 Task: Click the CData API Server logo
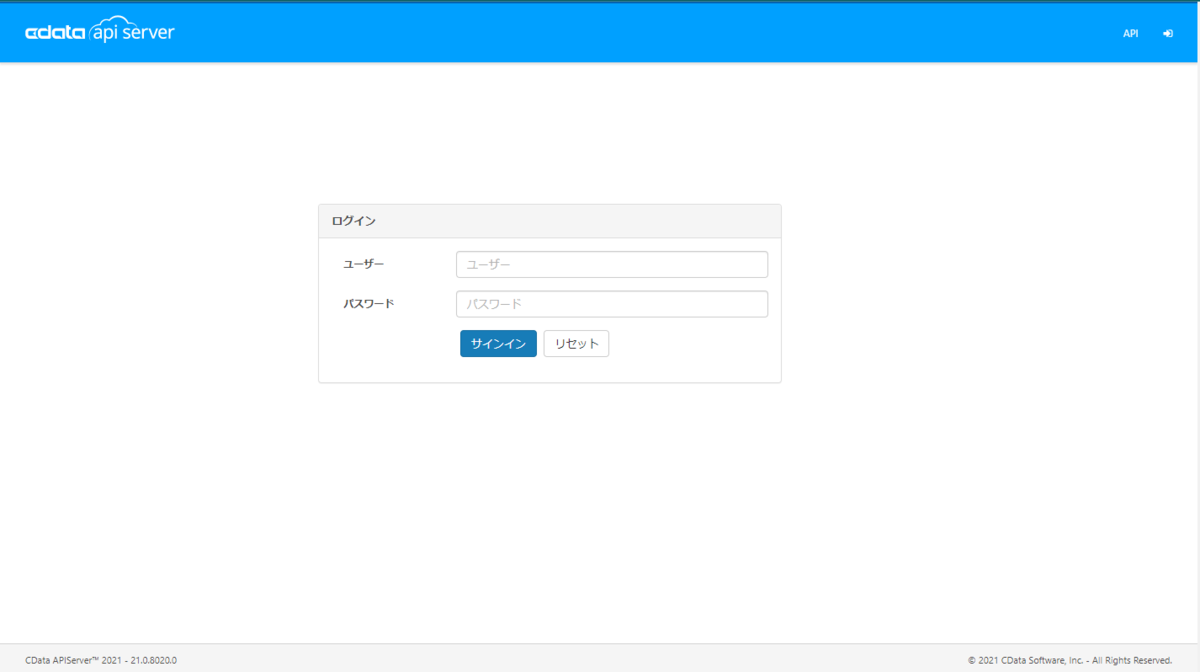click(x=100, y=32)
